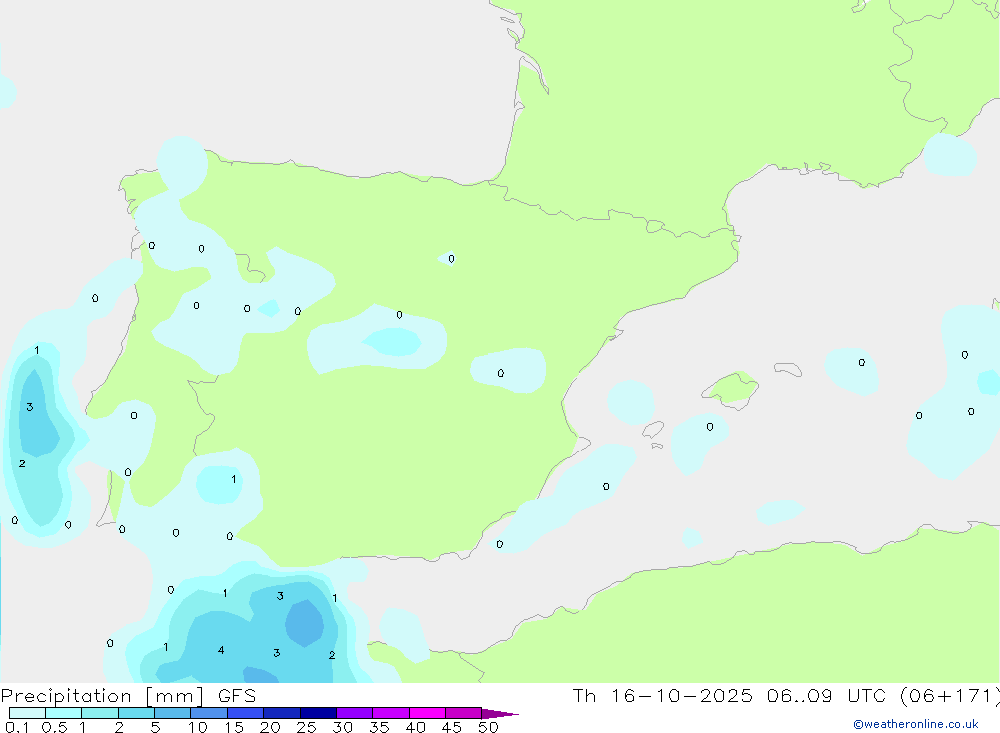Click the map precipitation value "4"
The image size is (1000, 733).
pyautogui.click(x=221, y=650)
